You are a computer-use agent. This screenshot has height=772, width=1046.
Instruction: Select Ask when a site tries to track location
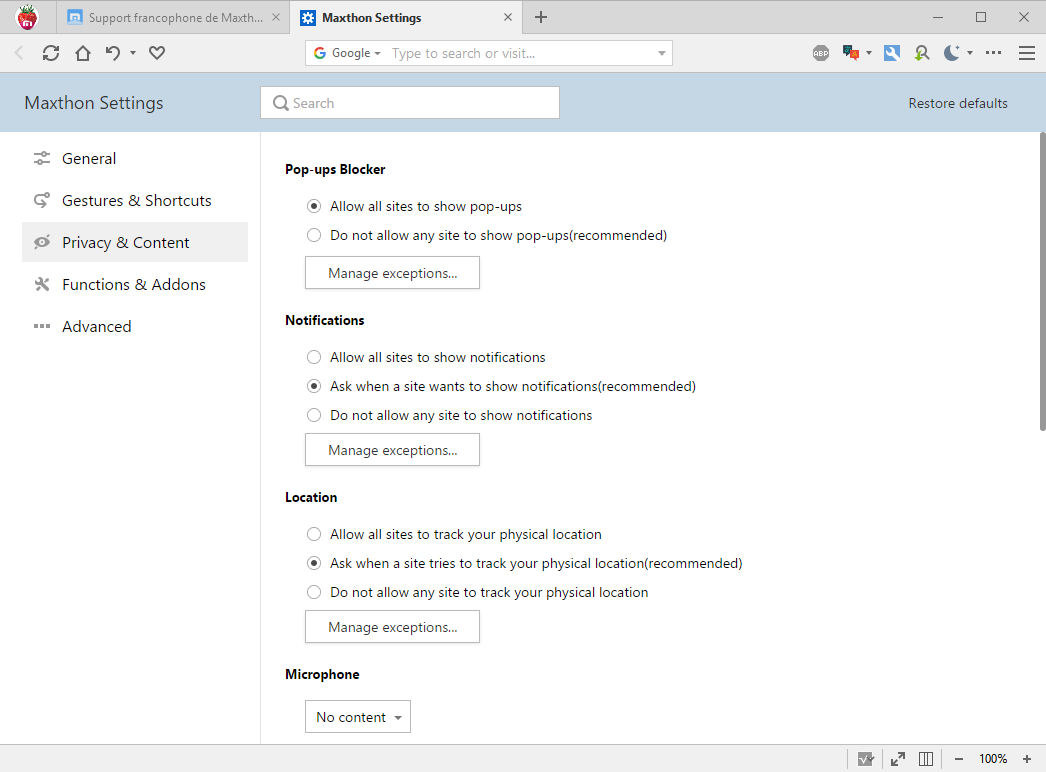point(314,563)
